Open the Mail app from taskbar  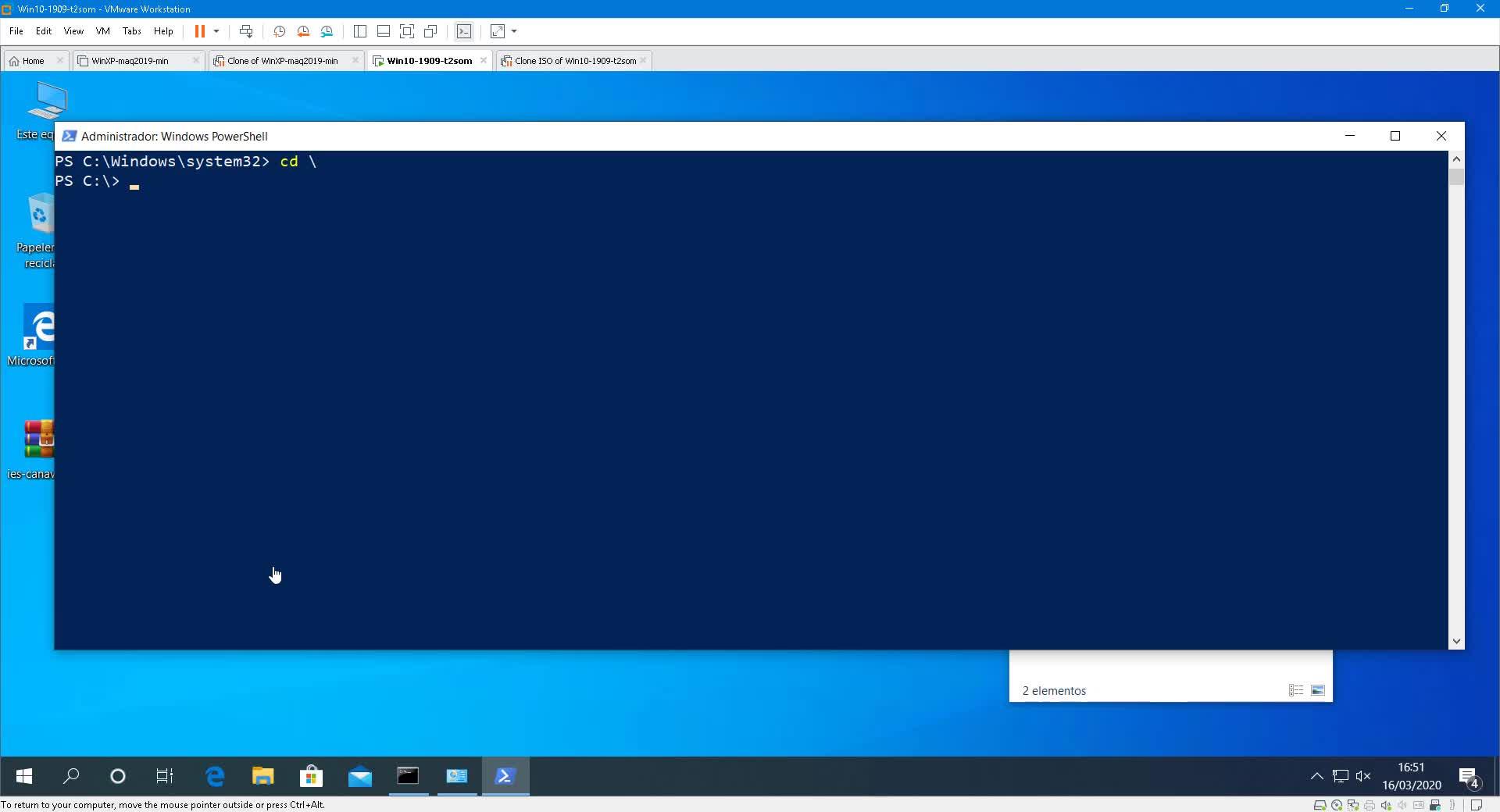click(360, 776)
